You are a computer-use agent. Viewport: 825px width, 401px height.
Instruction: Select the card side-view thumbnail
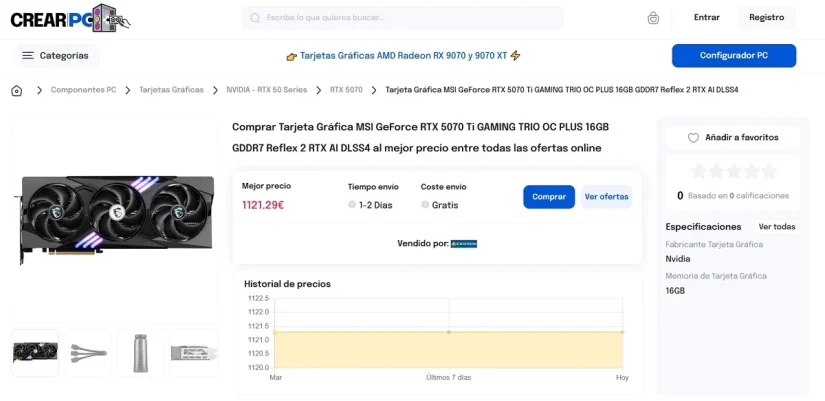pyautogui.click(x=194, y=353)
